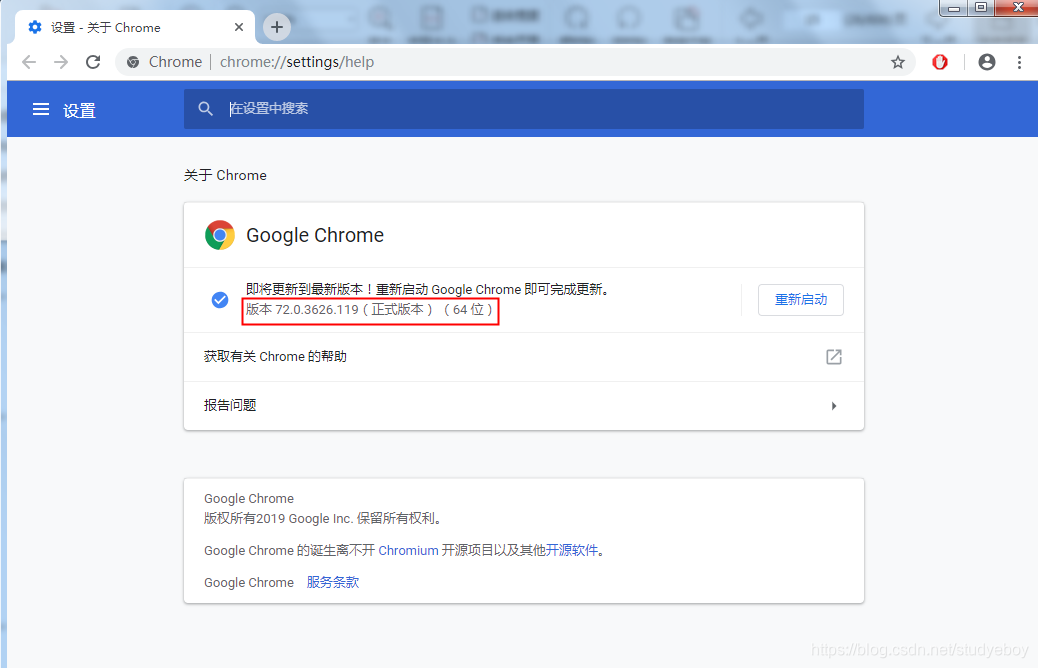This screenshot has height=668, width=1038.
Task: Focus the 在设置中搜索 search field
Action: click(x=524, y=109)
